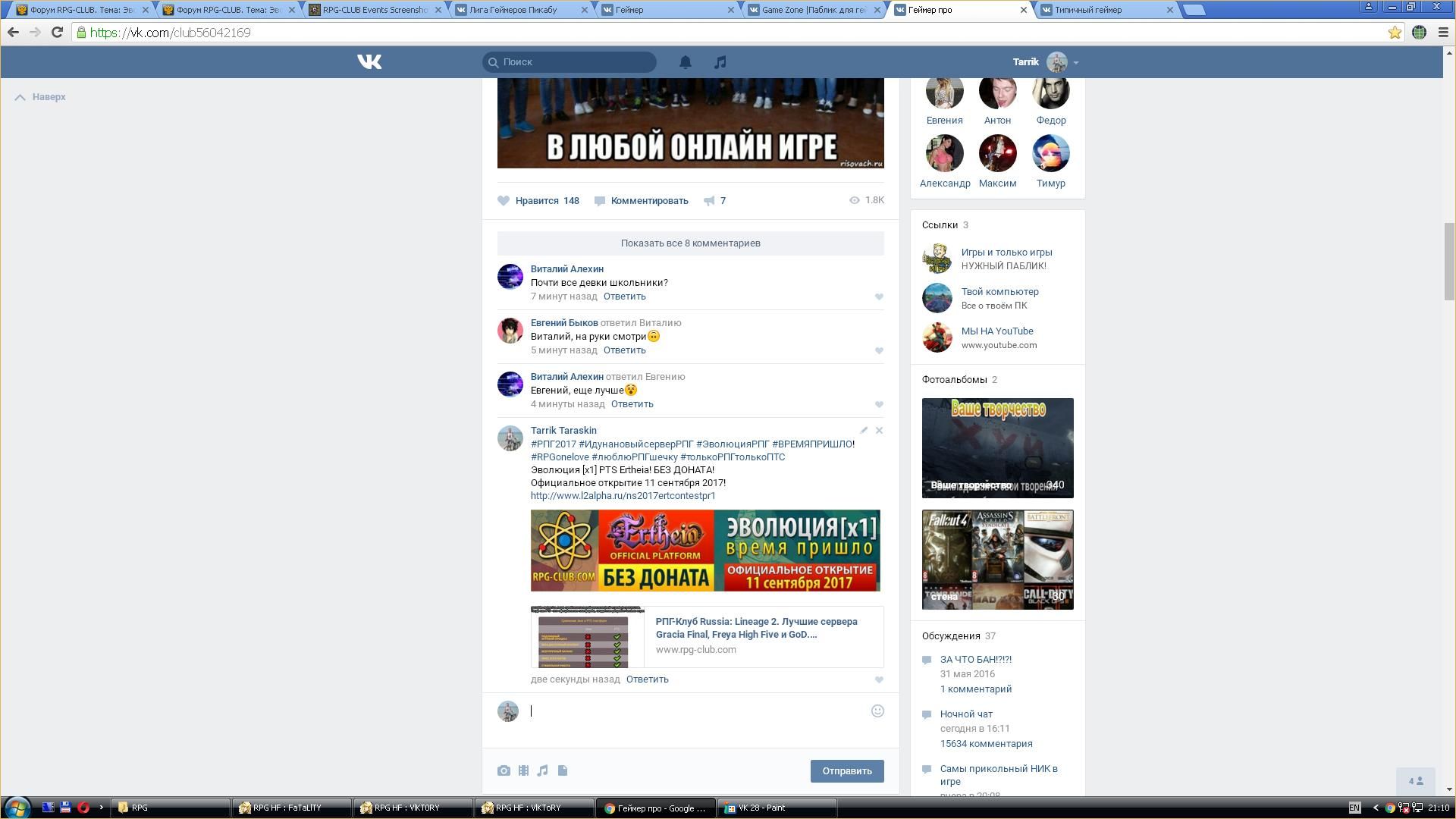Reply to the 7-minutes-ago comment
1456x819 pixels.
[624, 297]
